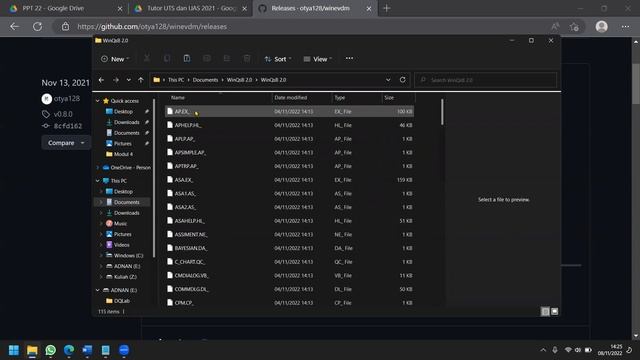Click the Delete trash icon in toolbar
The width and height of the screenshot is (640, 360).
tap(247, 59)
